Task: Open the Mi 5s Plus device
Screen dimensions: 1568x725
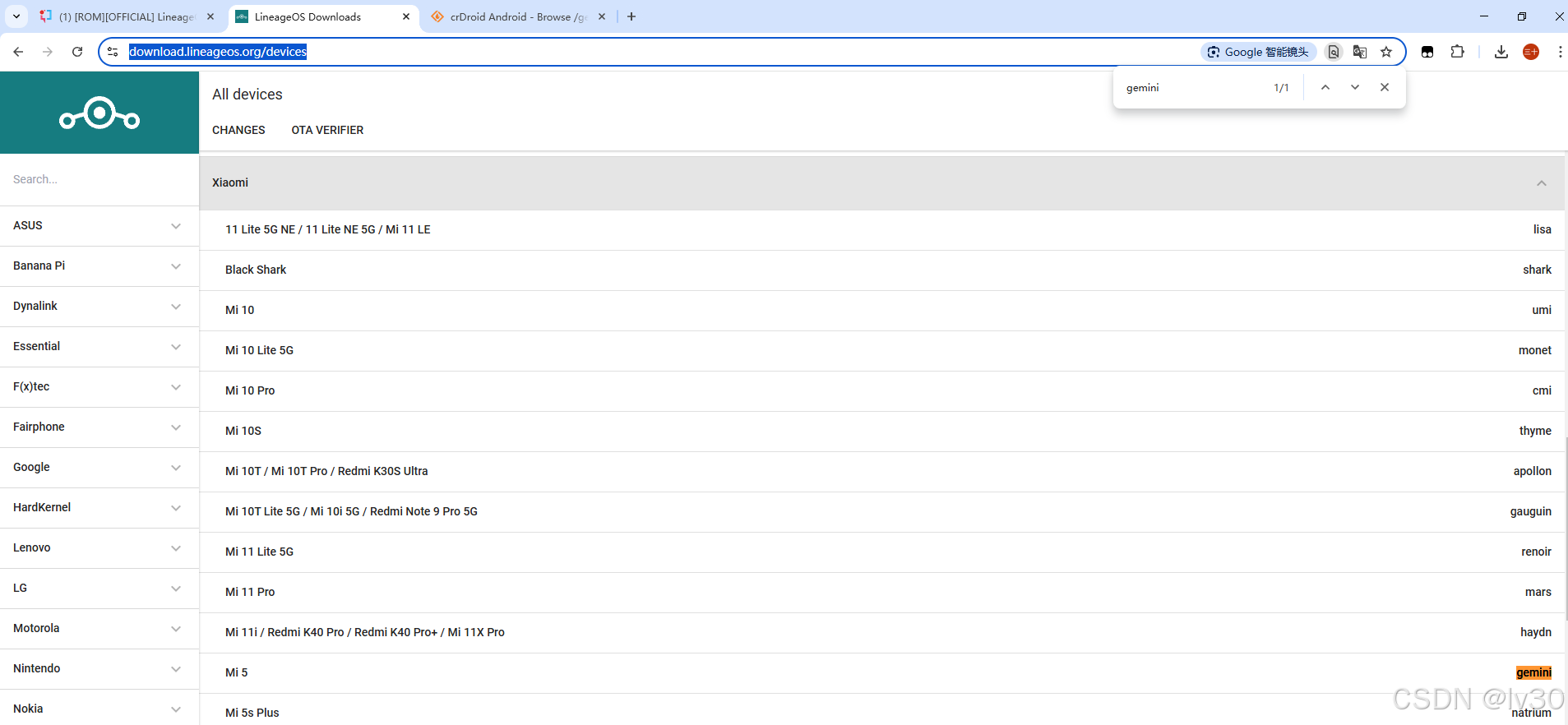Action: tap(884, 711)
